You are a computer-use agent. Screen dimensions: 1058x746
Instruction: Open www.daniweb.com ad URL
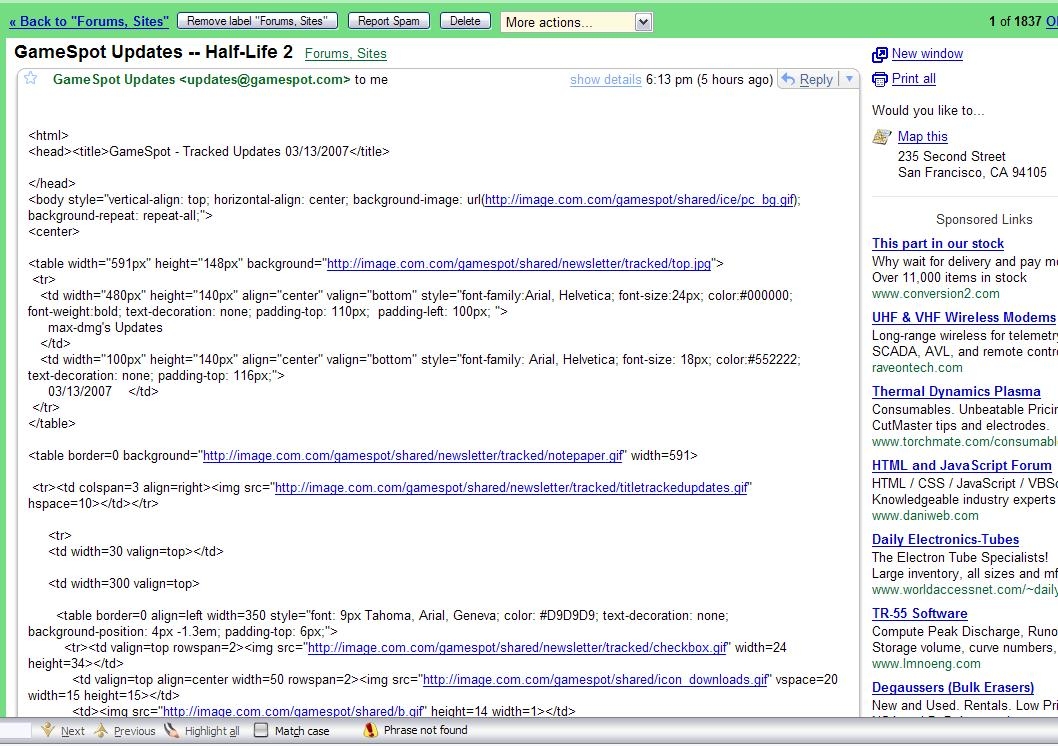click(x=925, y=515)
